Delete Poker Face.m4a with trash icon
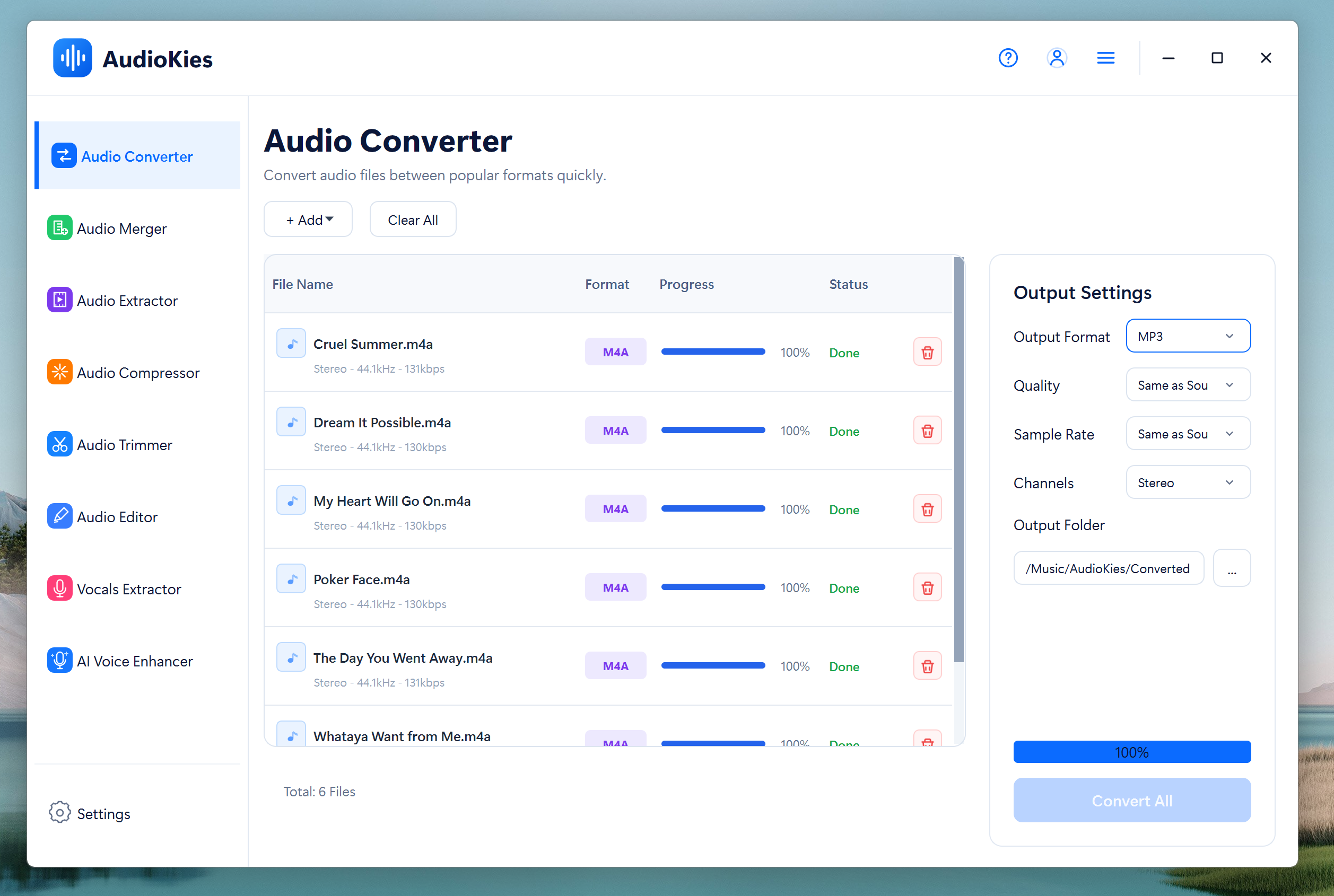 tap(927, 587)
